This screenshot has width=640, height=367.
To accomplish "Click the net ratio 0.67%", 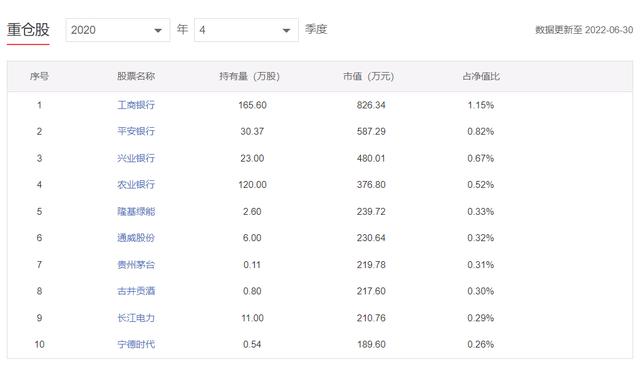I will point(481,158).
